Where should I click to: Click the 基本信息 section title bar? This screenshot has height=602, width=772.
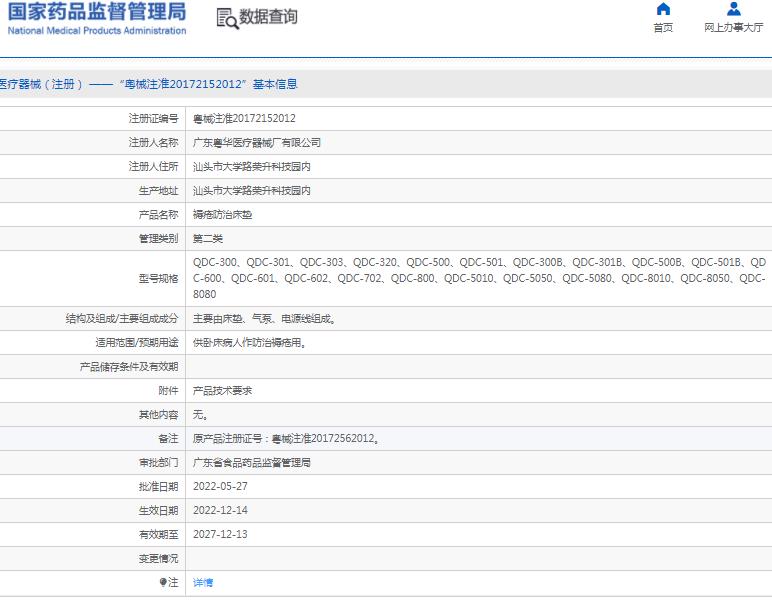150,85
